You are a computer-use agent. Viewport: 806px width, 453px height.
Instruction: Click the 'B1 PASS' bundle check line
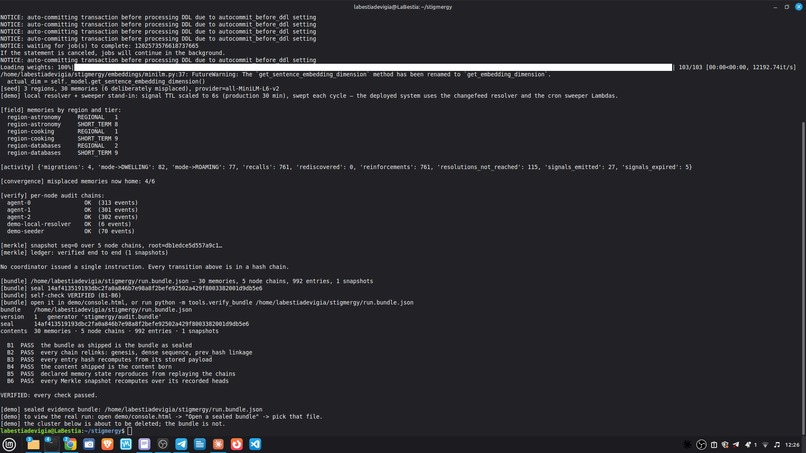(x=99, y=346)
